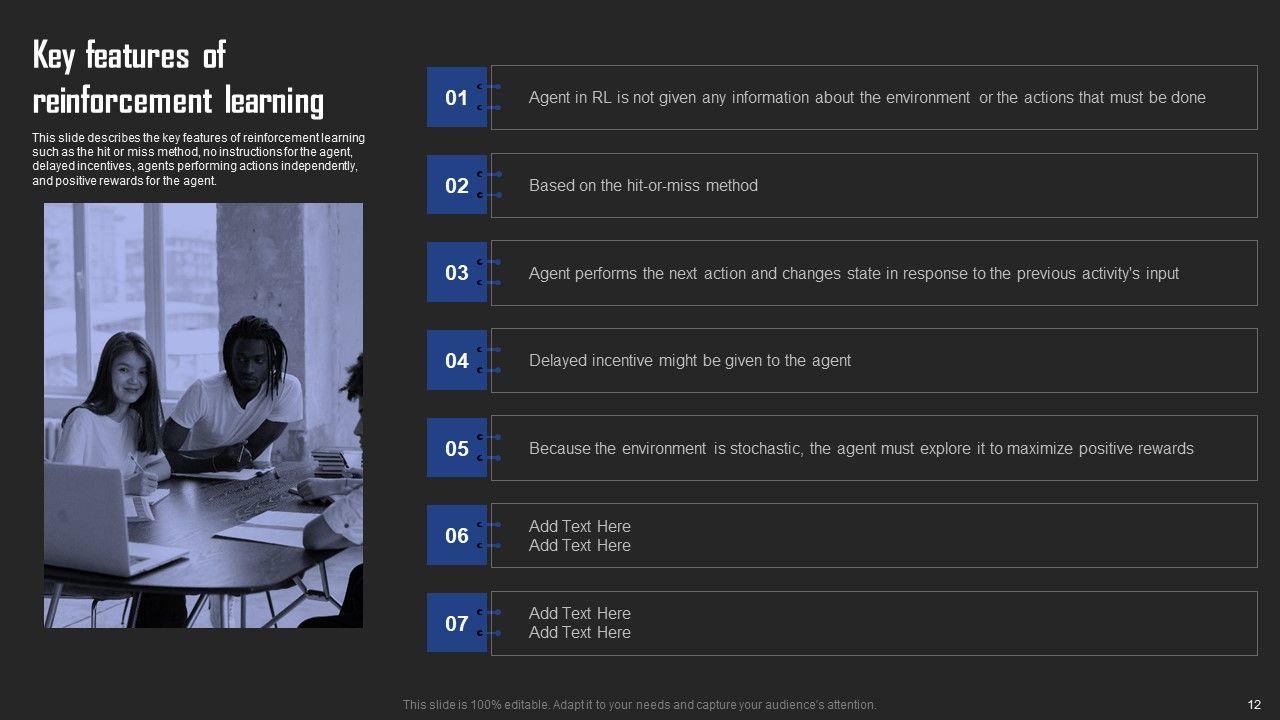Select the office meeting photo

click(x=203, y=415)
